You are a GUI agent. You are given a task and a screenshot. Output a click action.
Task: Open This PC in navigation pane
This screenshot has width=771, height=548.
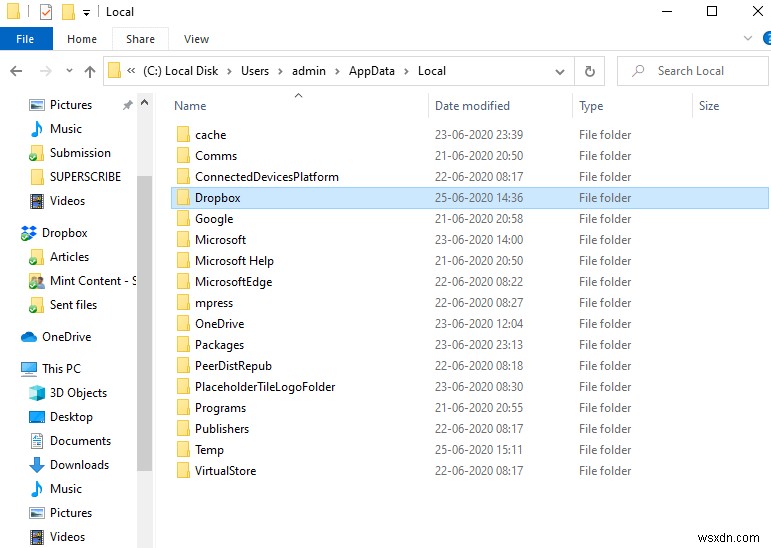click(x=61, y=368)
